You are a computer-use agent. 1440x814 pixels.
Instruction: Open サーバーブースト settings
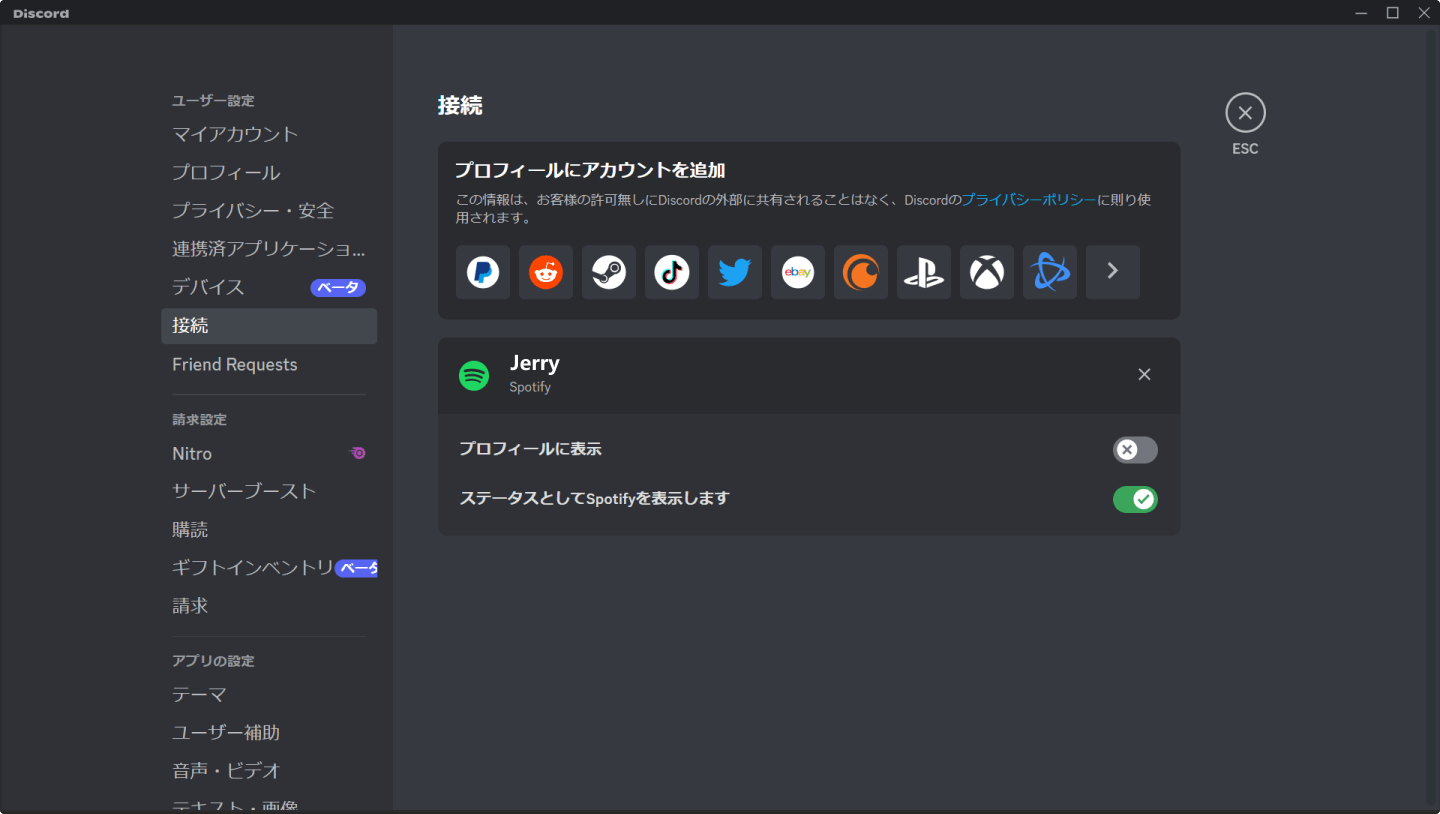(269, 491)
